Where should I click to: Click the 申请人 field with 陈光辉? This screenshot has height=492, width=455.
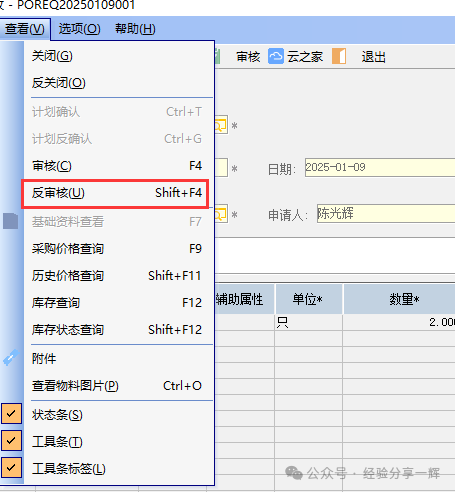tap(386, 213)
